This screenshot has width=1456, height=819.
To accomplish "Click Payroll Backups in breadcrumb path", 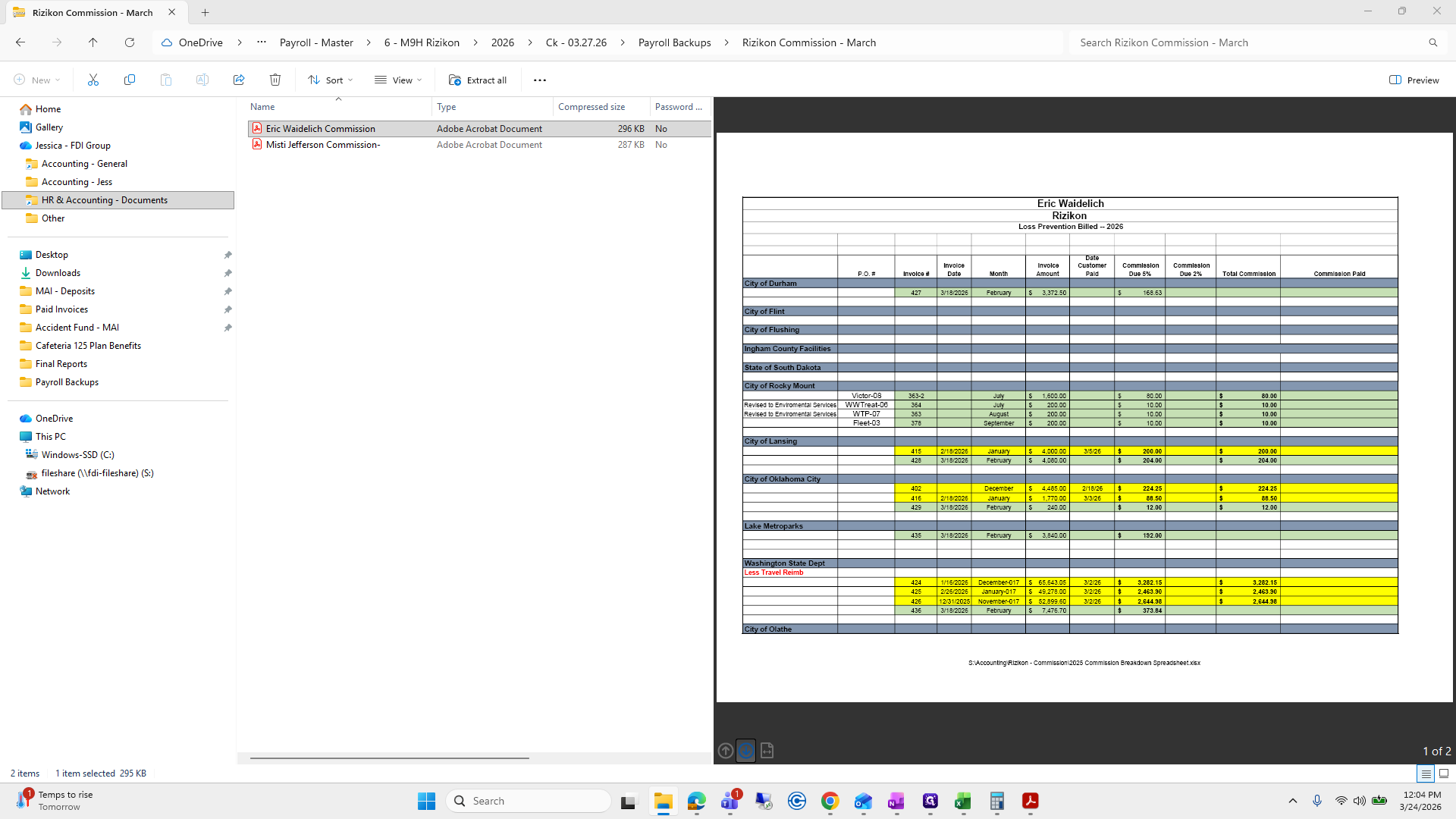I will click(x=674, y=42).
